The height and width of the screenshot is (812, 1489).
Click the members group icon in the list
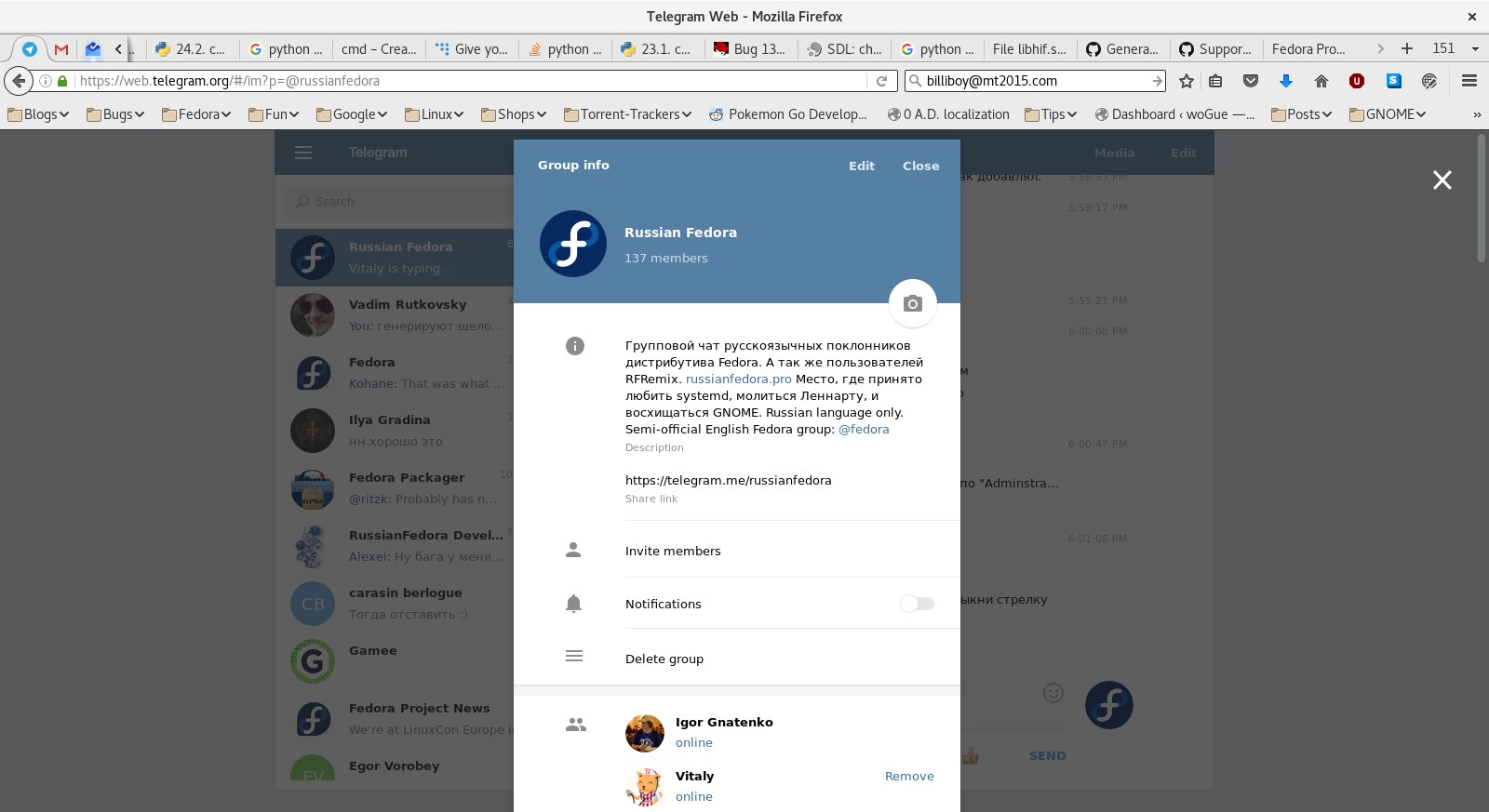pos(576,724)
